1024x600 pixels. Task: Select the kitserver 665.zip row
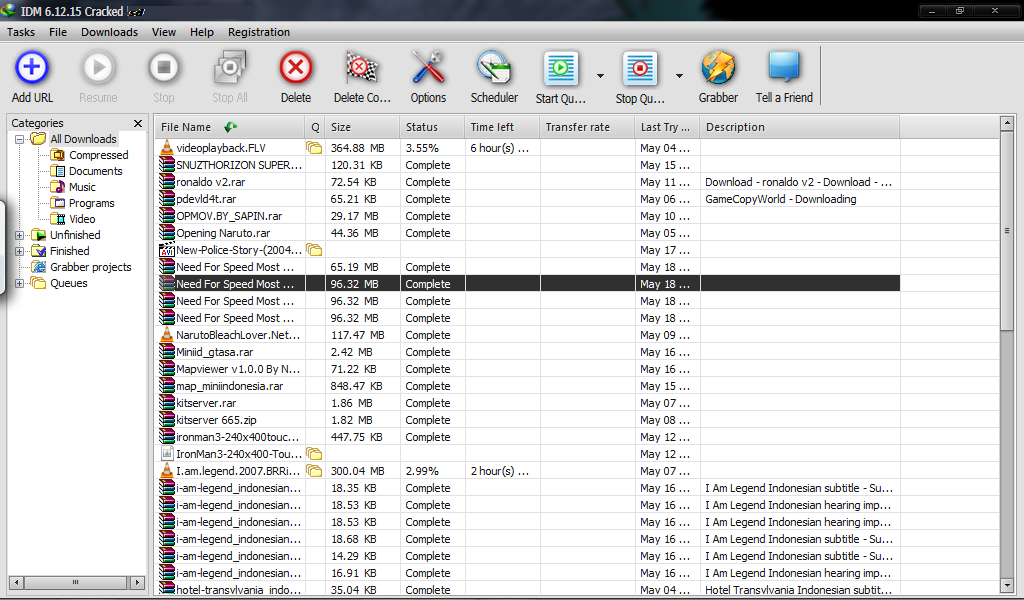[528, 420]
